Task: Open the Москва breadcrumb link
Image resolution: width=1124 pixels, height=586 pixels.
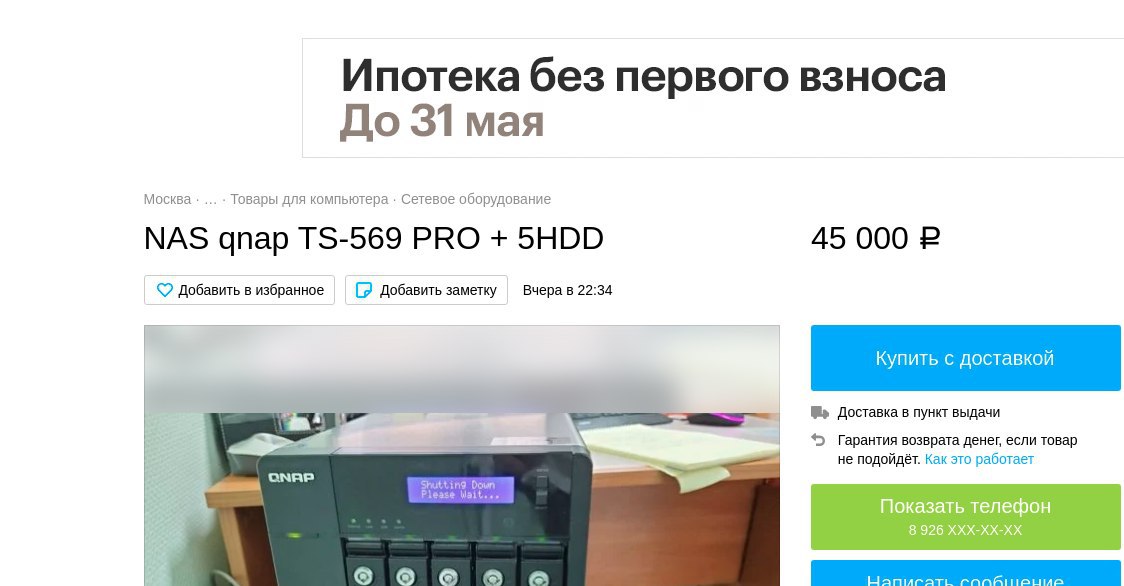Action: (167, 199)
